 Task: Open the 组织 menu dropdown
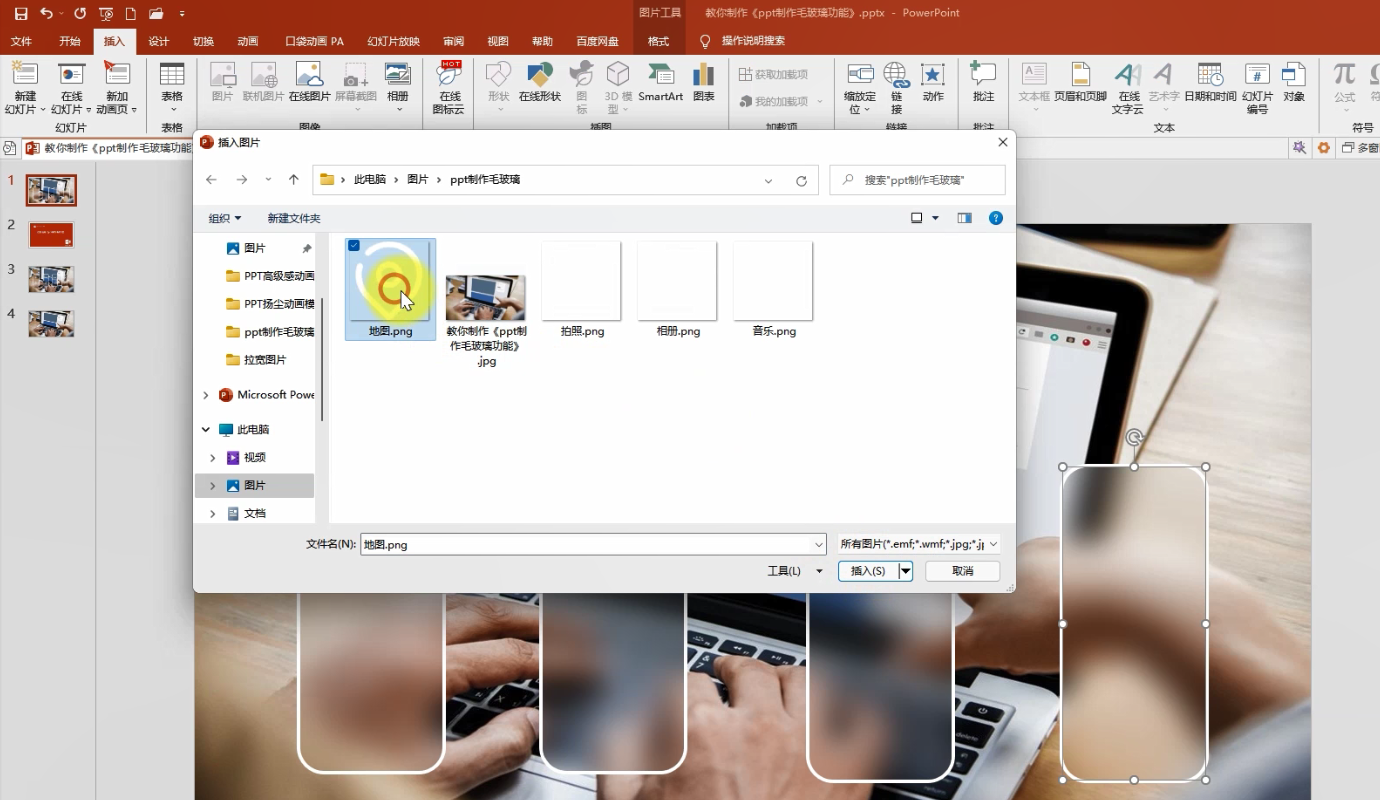[x=224, y=218]
